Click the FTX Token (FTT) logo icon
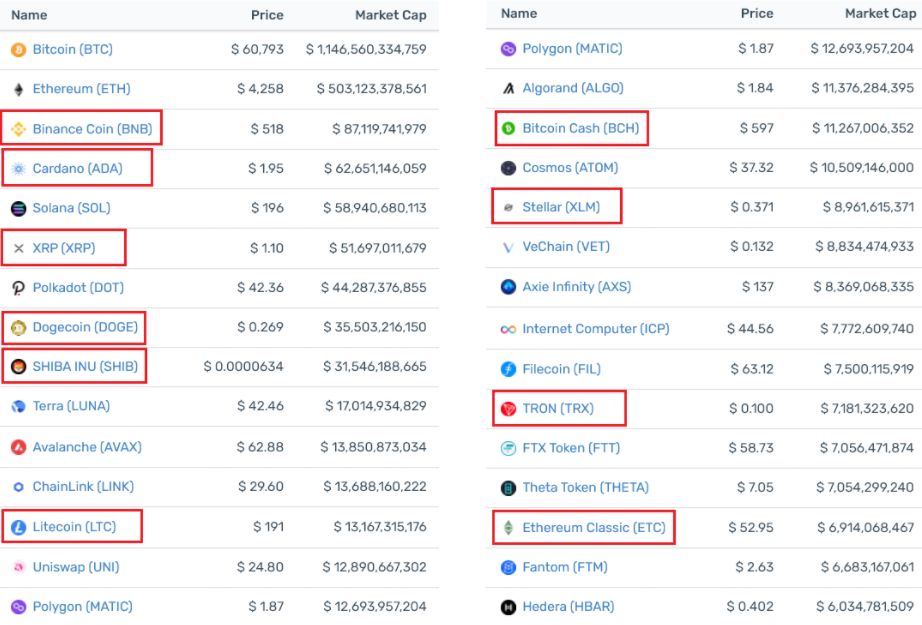 pyautogui.click(x=508, y=449)
